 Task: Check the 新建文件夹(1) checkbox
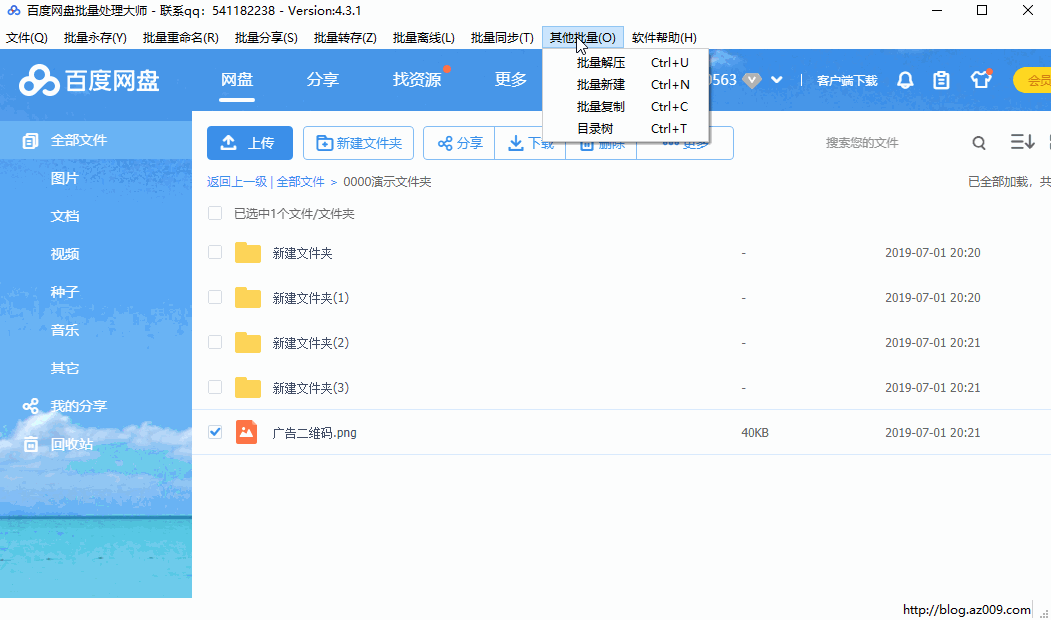[215, 297]
